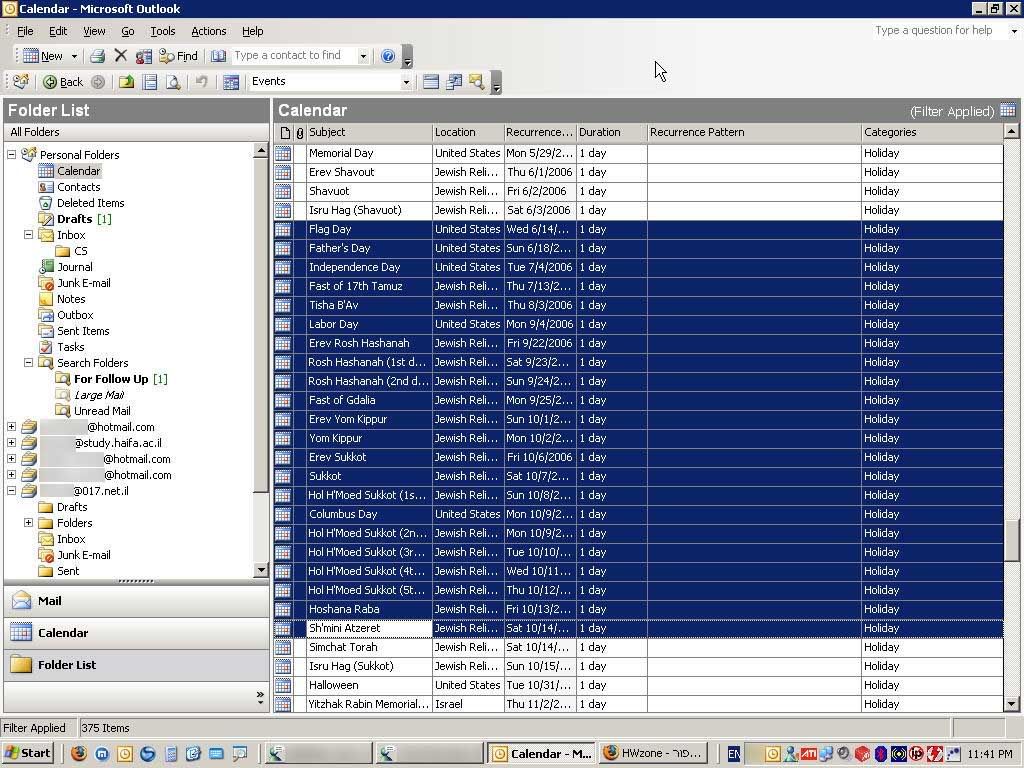Select Deleted Items folder

(90, 203)
